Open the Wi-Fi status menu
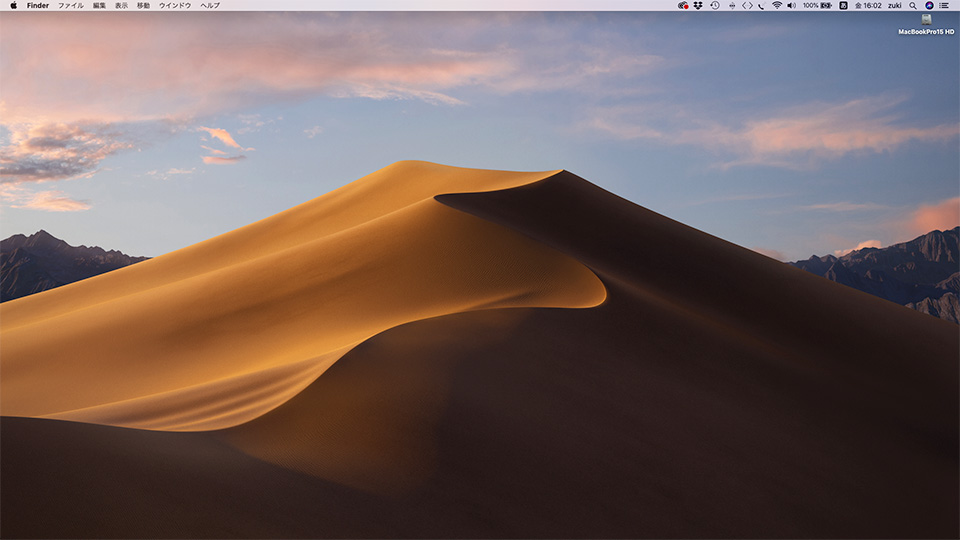 pyautogui.click(x=777, y=6)
